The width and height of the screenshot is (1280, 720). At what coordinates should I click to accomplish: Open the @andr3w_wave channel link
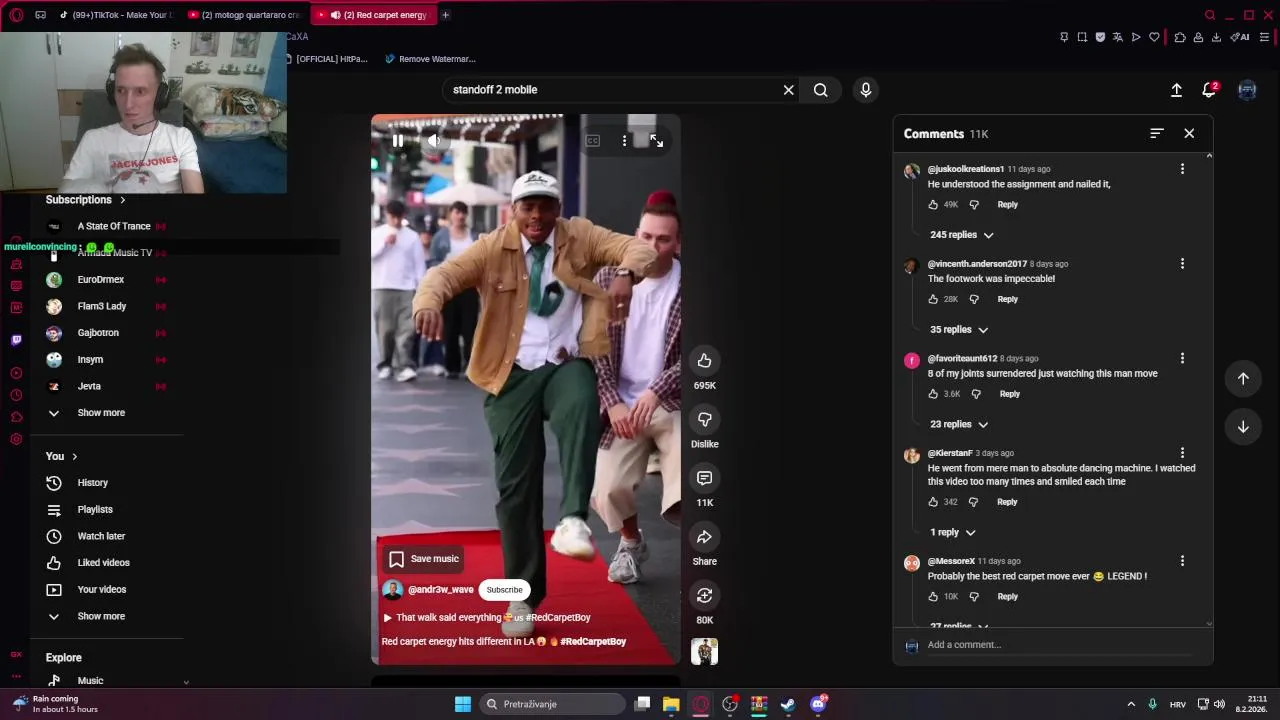tap(440, 590)
